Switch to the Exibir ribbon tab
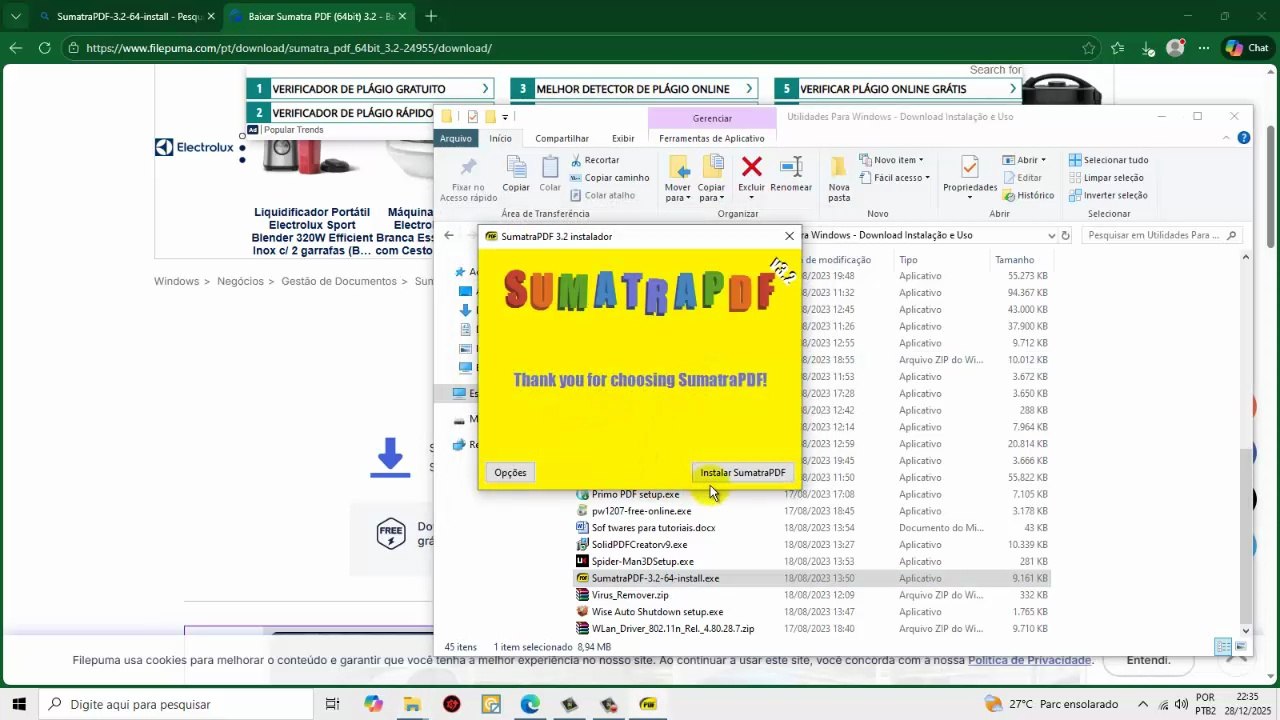This screenshot has height=720, width=1280. [623, 138]
